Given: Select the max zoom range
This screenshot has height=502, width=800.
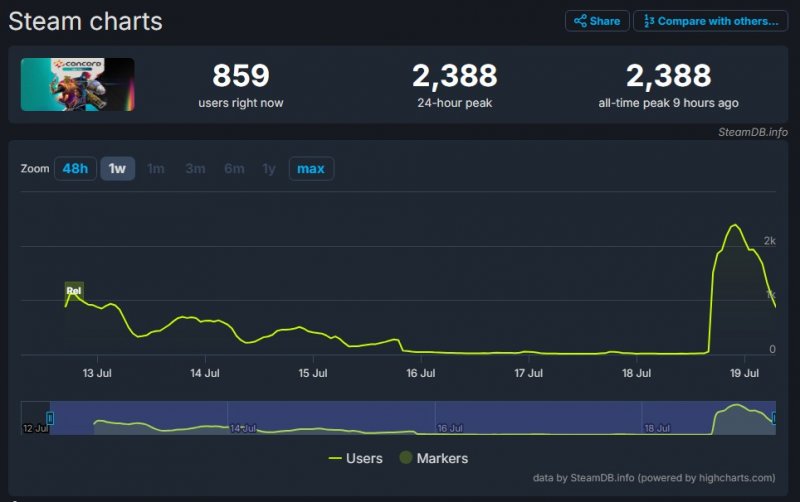Looking at the screenshot, I should [x=311, y=168].
